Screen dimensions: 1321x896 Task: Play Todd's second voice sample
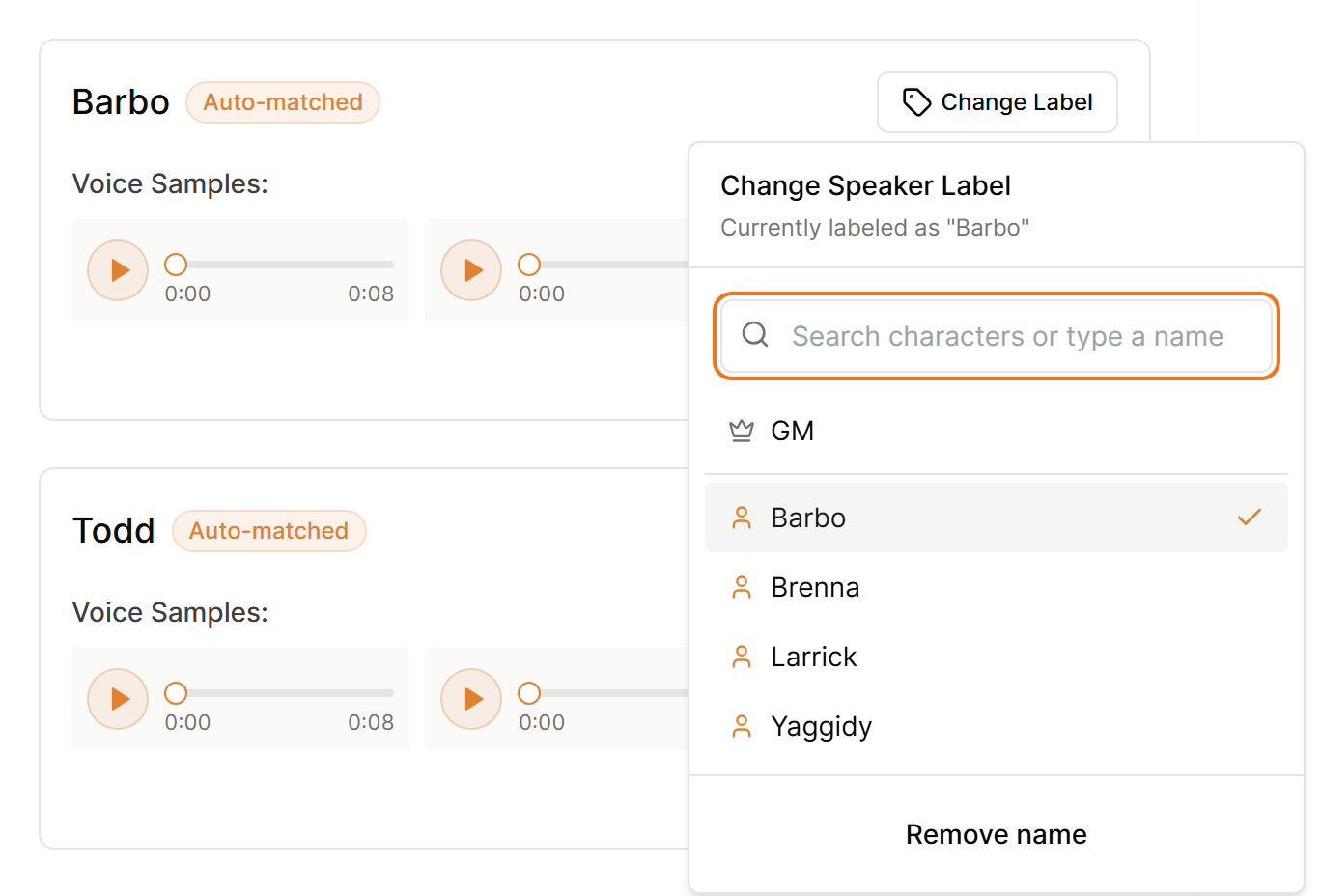pos(471,699)
